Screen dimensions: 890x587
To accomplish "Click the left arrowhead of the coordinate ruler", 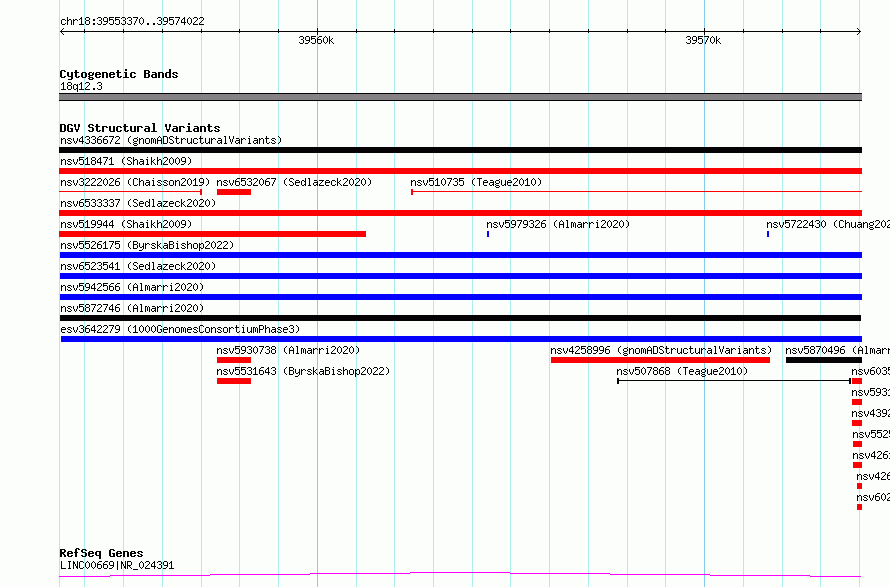I will [62, 32].
